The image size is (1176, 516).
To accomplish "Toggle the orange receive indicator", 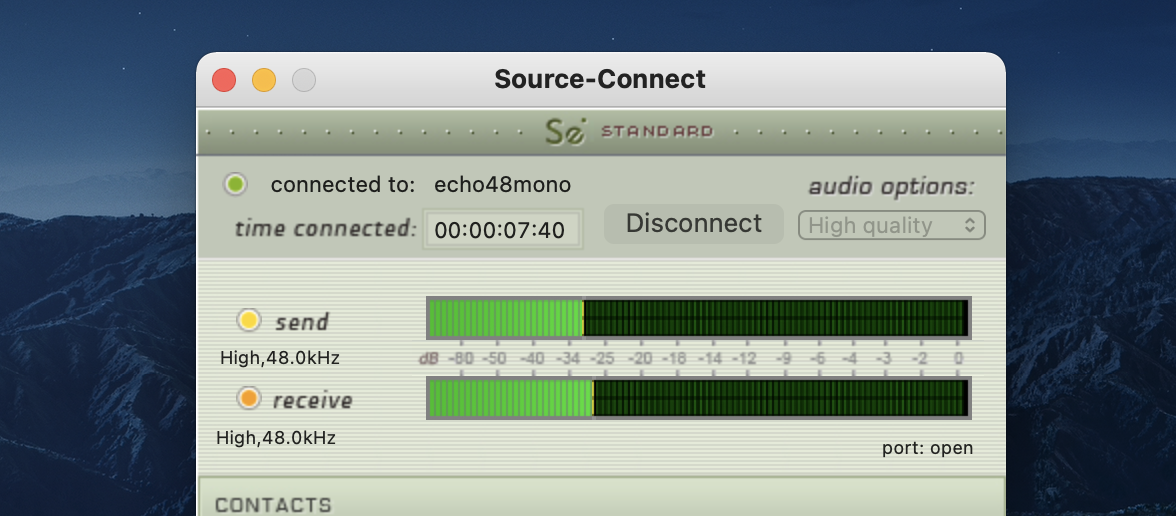I will click(x=248, y=399).
